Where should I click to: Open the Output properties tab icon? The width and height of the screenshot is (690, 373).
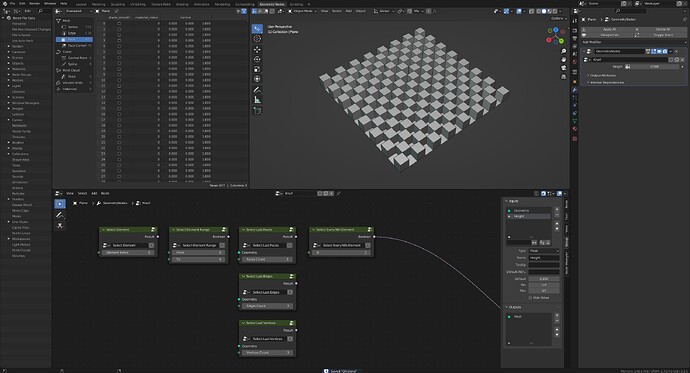574,39
